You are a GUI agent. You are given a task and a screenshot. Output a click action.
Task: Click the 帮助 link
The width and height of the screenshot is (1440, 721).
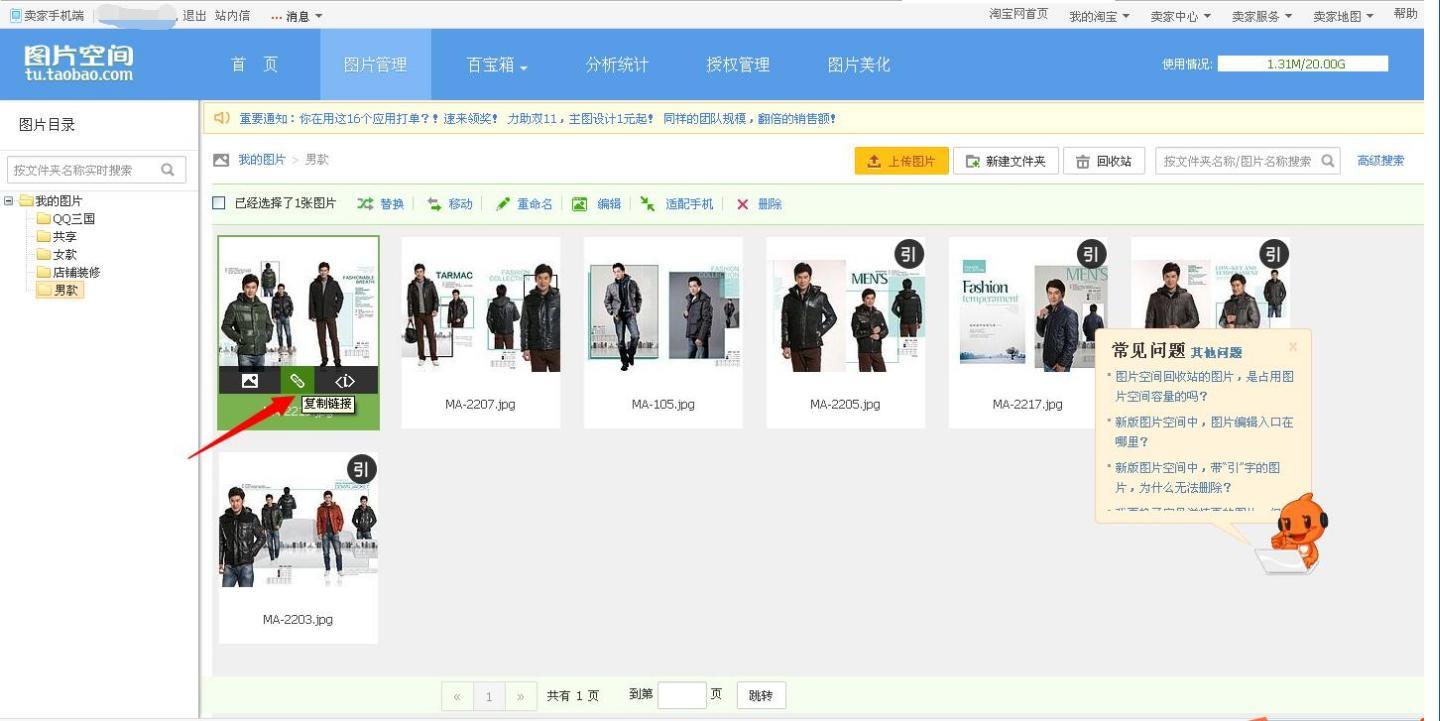tap(1405, 14)
